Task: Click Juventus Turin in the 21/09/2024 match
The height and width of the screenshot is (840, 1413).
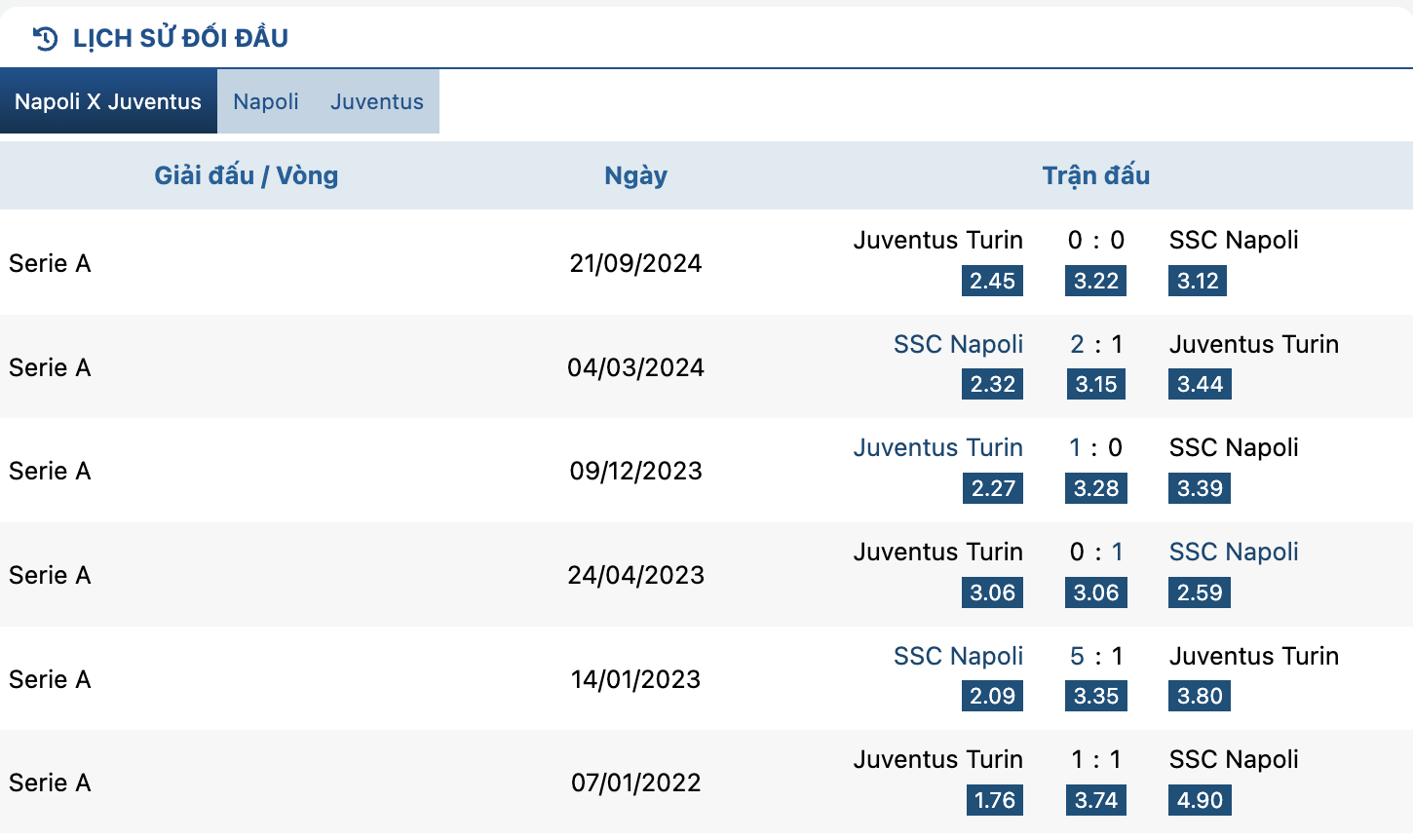Action: (938, 240)
